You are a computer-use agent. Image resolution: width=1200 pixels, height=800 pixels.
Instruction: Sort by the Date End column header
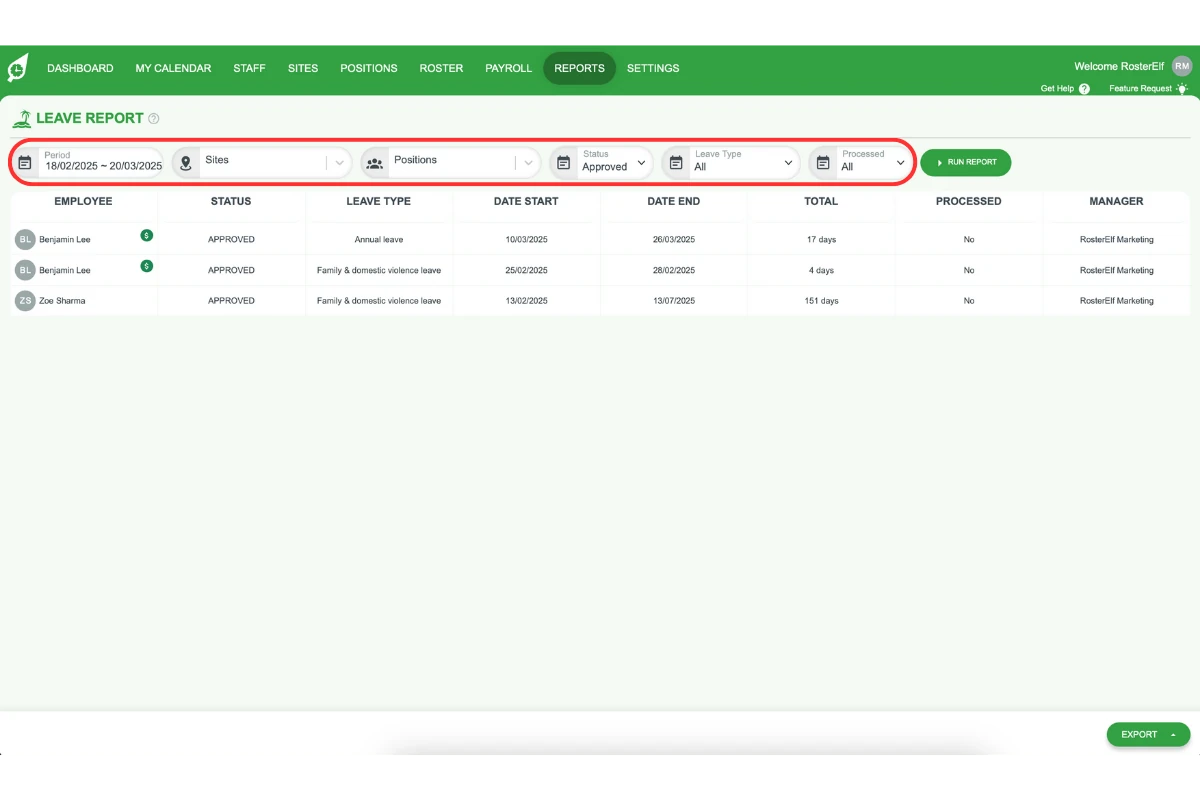[674, 201]
